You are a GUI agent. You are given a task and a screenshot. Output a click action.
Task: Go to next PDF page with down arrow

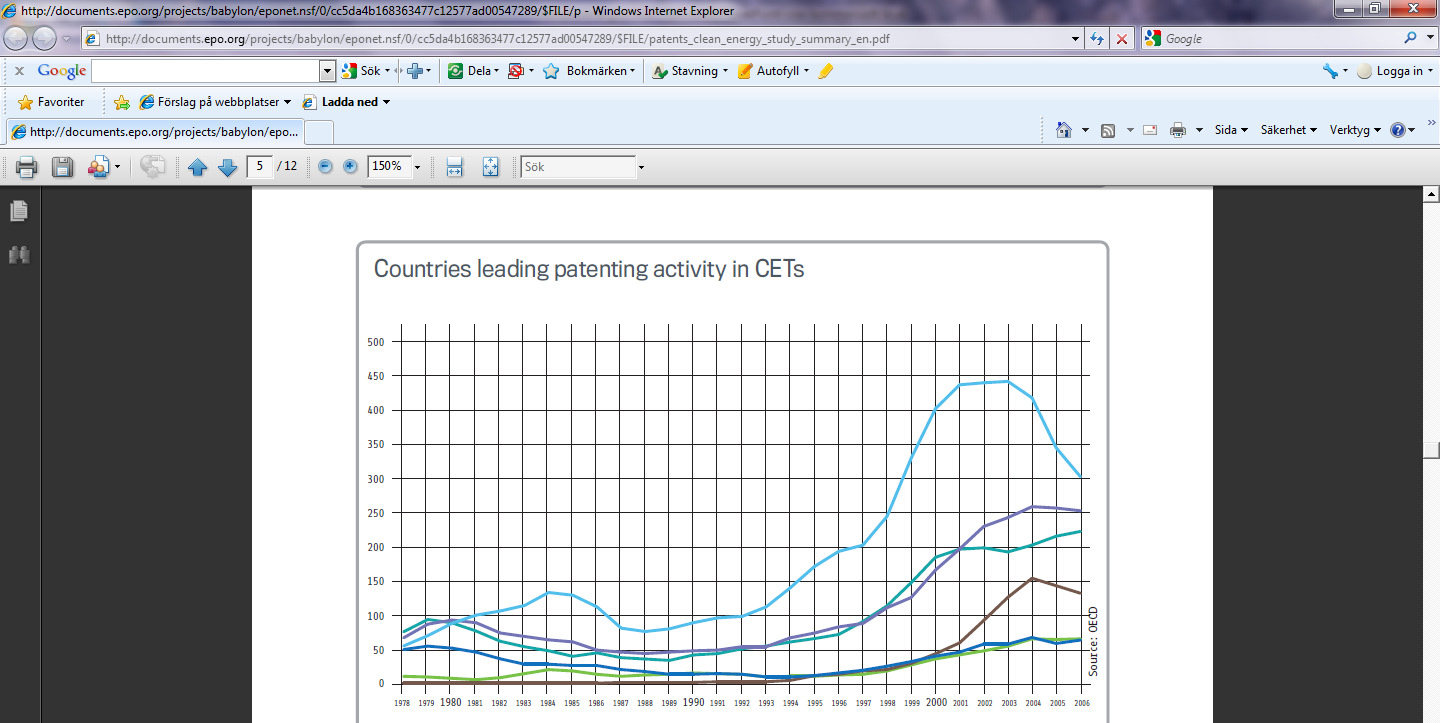227,167
